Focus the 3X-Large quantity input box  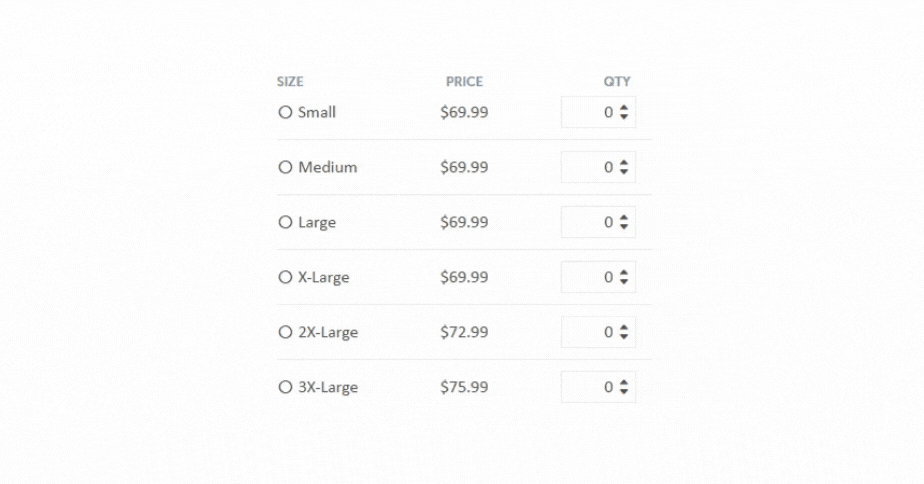[x=588, y=387]
